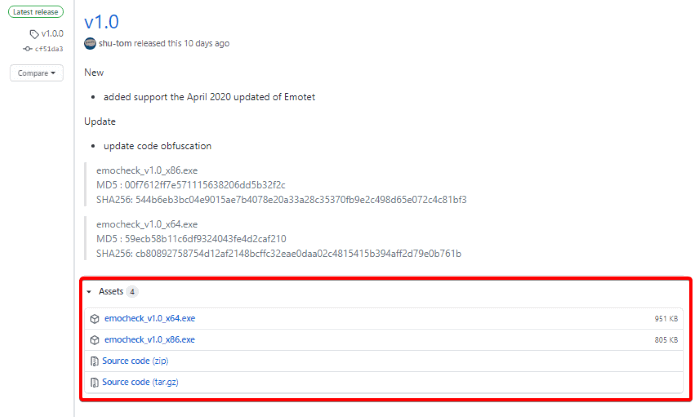Screen dimensions: 700x417
Task: Download emocheck_v1.0_x64.exe asset
Action: click(150, 318)
